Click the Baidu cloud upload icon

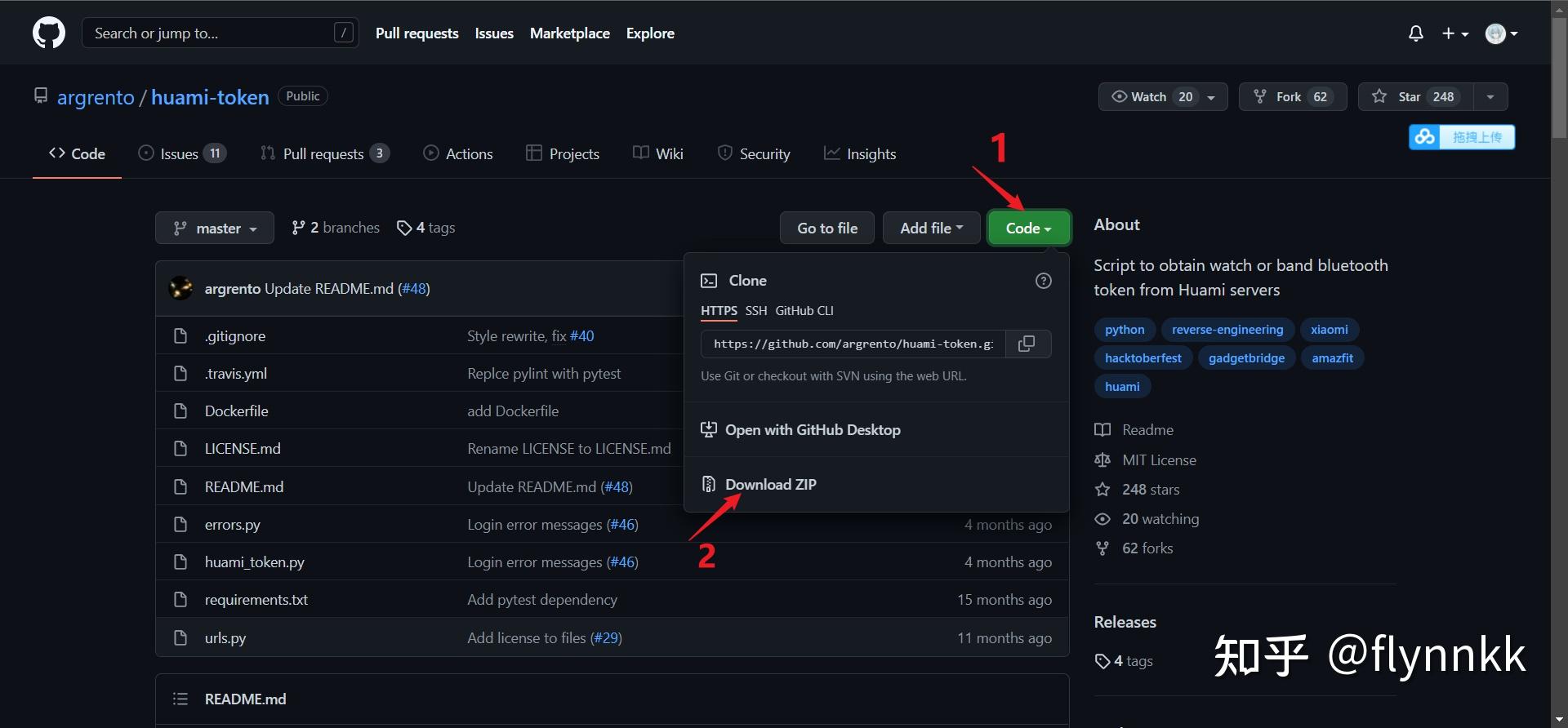pyautogui.click(x=1425, y=137)
